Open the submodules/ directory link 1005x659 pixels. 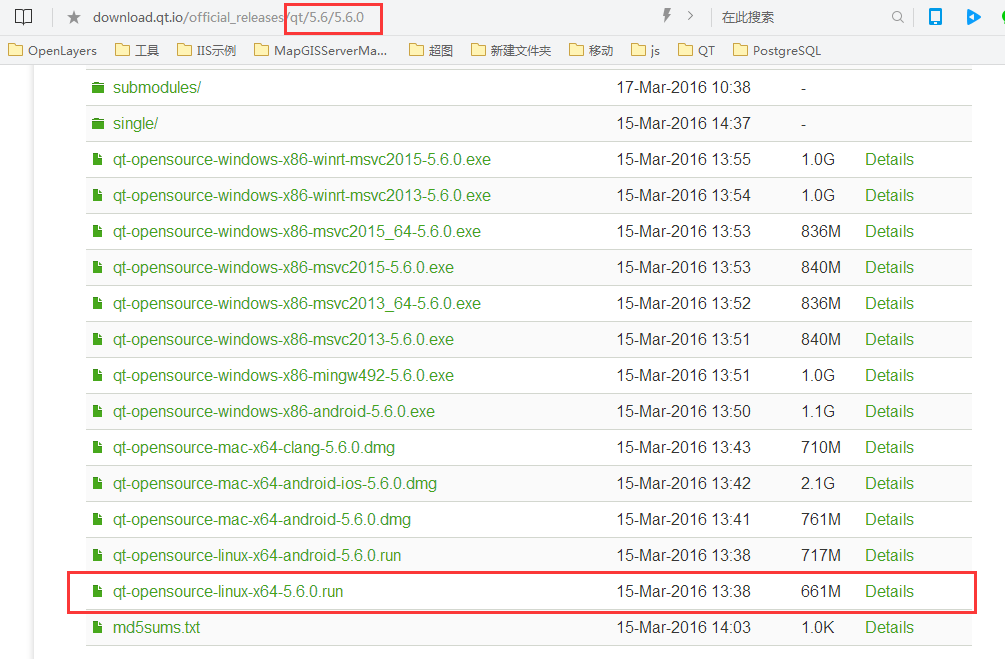[x=157, y=87]
